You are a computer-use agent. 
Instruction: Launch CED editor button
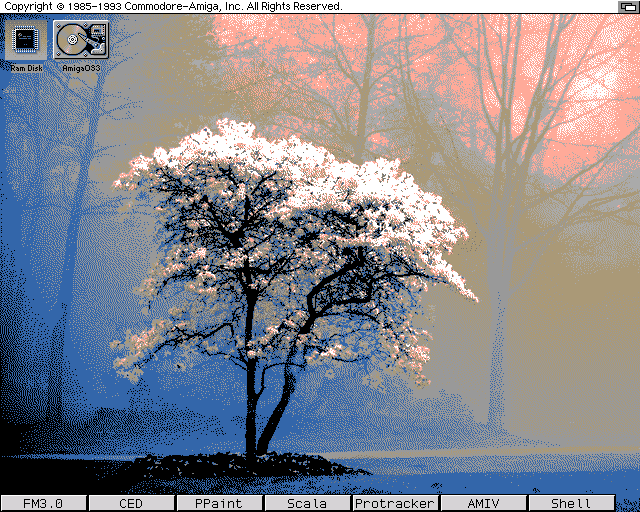pos(131,503)
